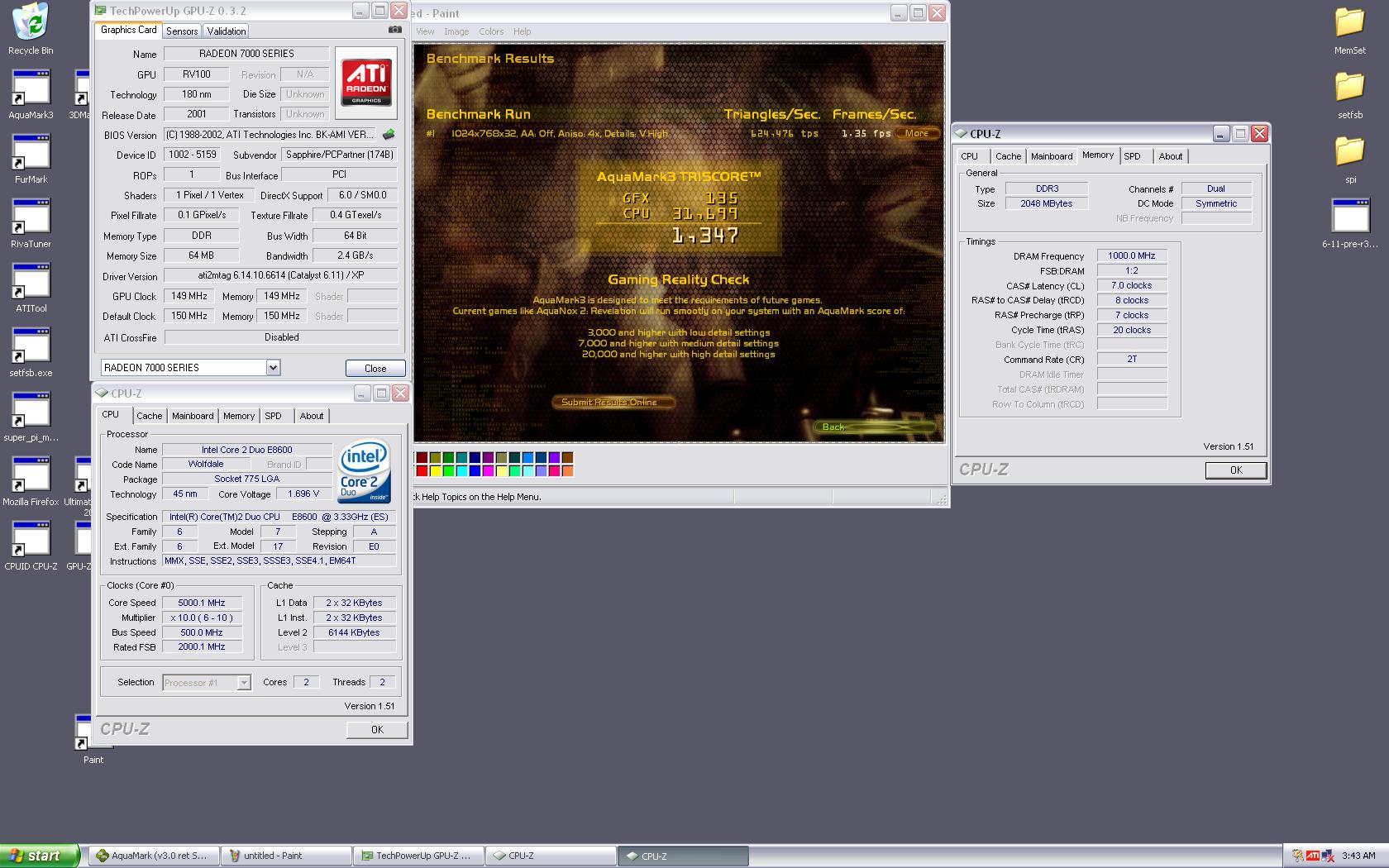1389x868 pixels.
Task: Open the Recycle Bin desktop icon
Action: [x=31, y=29]
